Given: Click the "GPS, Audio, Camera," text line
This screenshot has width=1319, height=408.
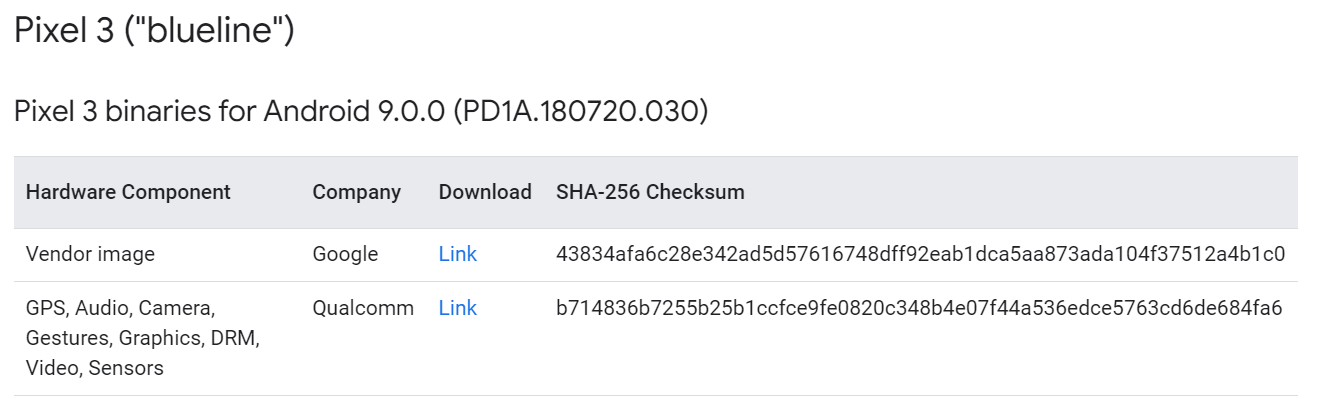Looking at the screenshot, I should (120, 308).
